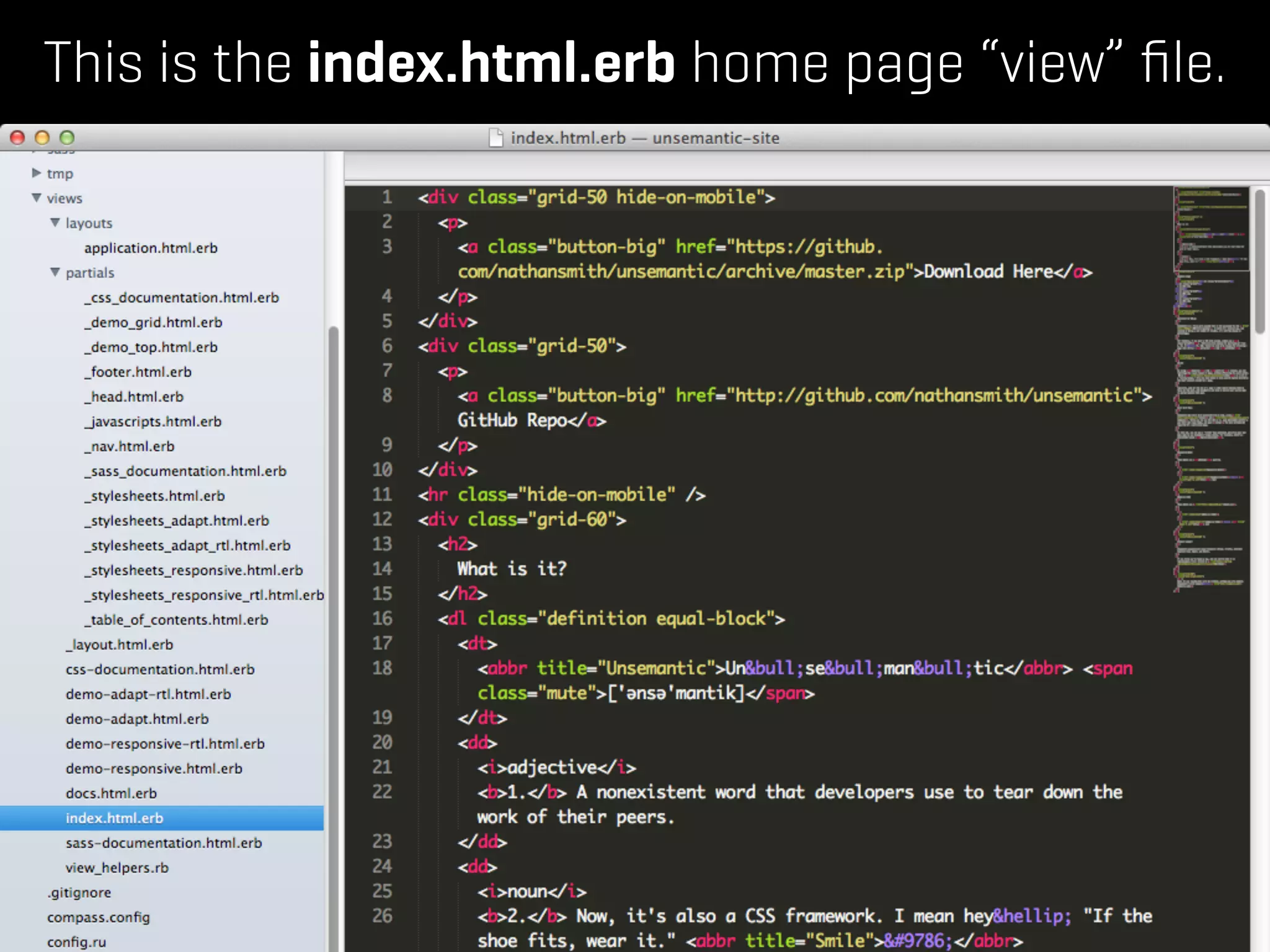Open _nav.html.erb partial file

[129, 446]
